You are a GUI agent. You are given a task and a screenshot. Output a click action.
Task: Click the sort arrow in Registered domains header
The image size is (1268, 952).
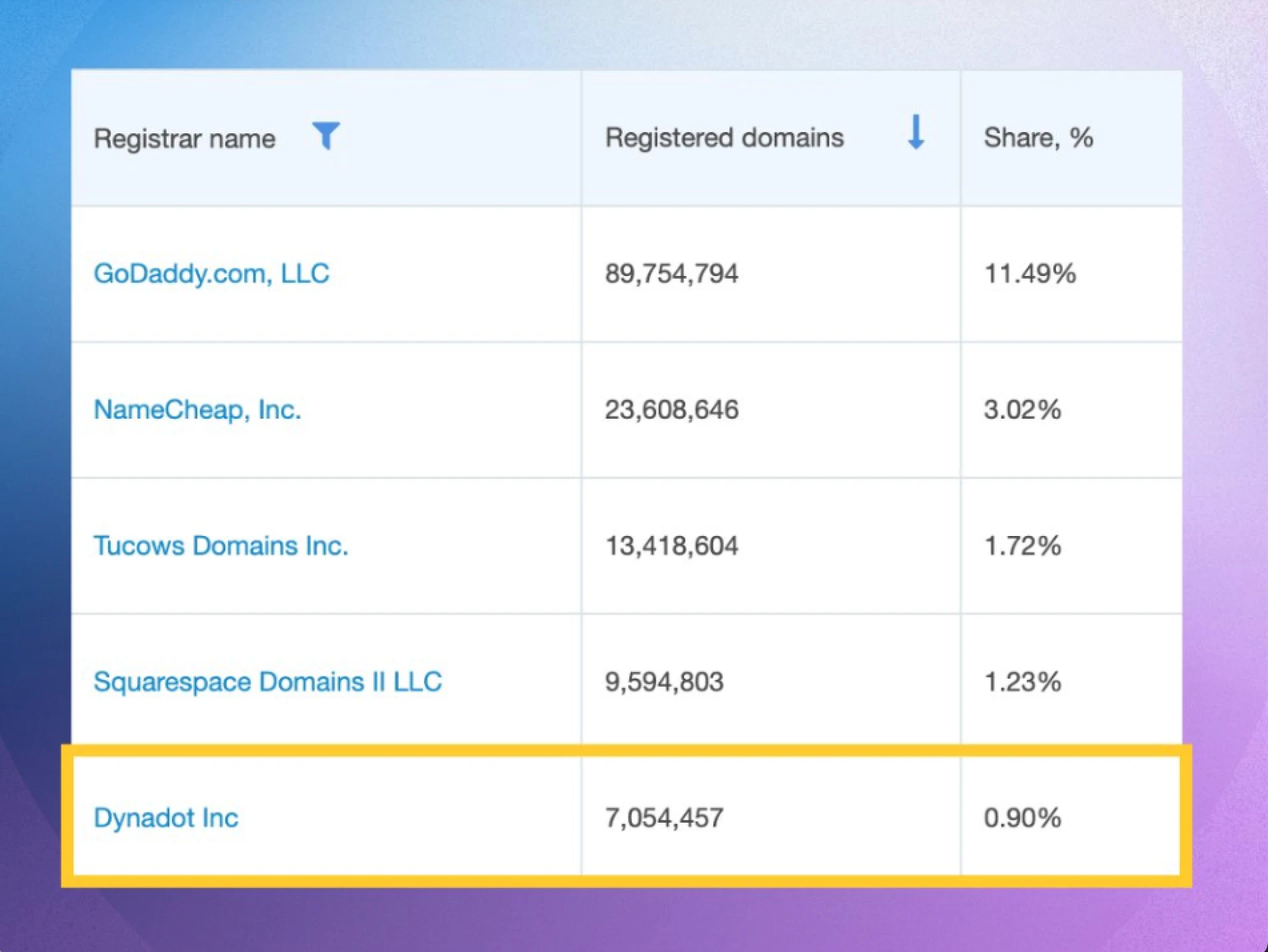[x=916, y=132]
